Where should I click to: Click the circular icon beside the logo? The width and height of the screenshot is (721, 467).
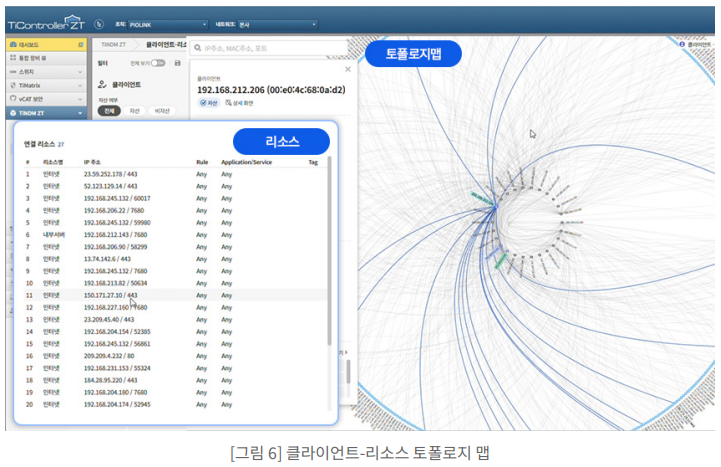pos(98,22)
